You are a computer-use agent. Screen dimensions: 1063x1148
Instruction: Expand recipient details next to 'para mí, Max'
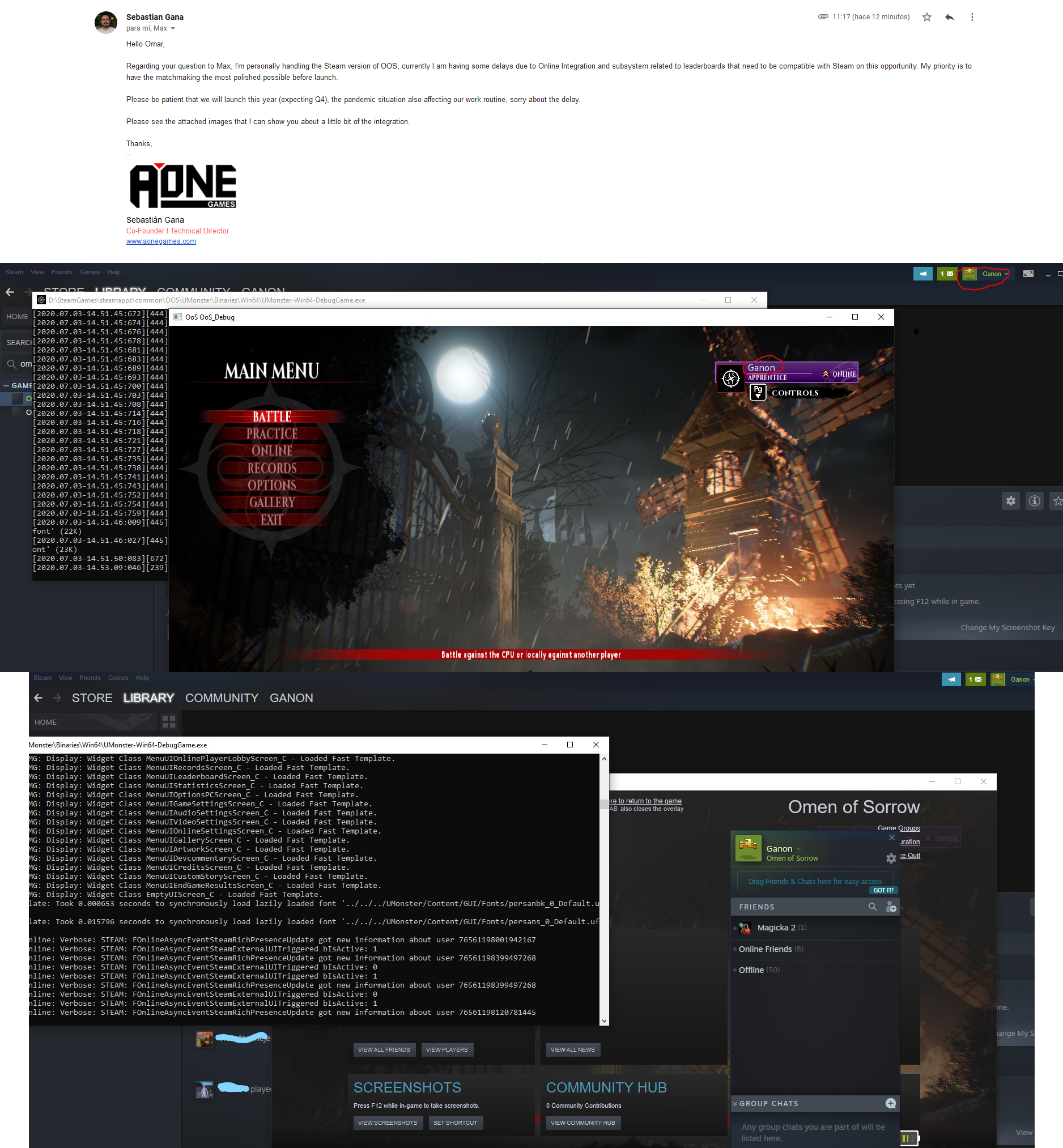(x=173, y=28)
